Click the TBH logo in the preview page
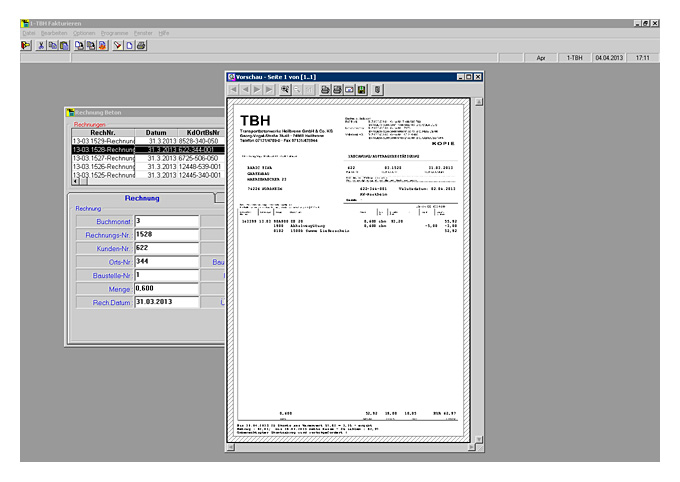 tap(255, 120)
